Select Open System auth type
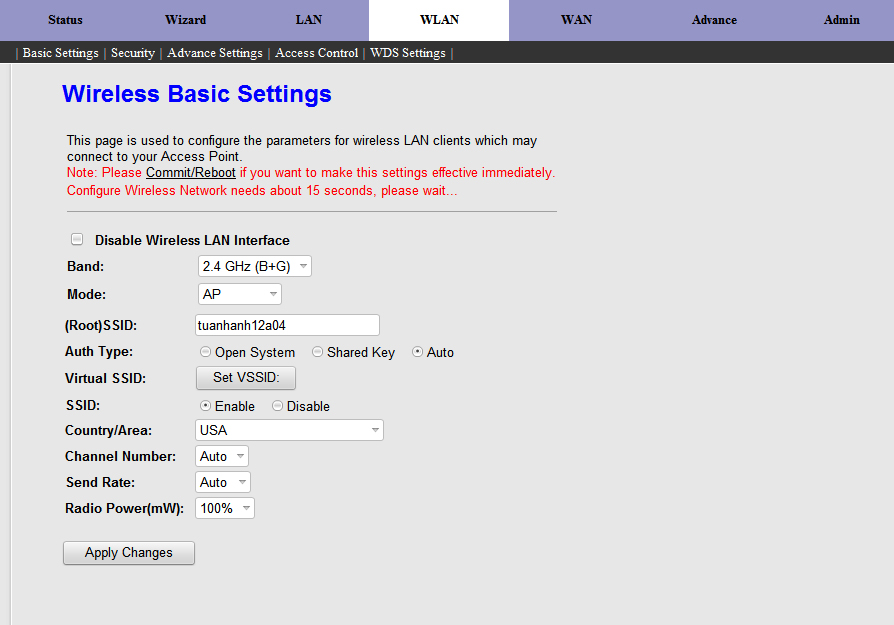 [x=205, y=352]
